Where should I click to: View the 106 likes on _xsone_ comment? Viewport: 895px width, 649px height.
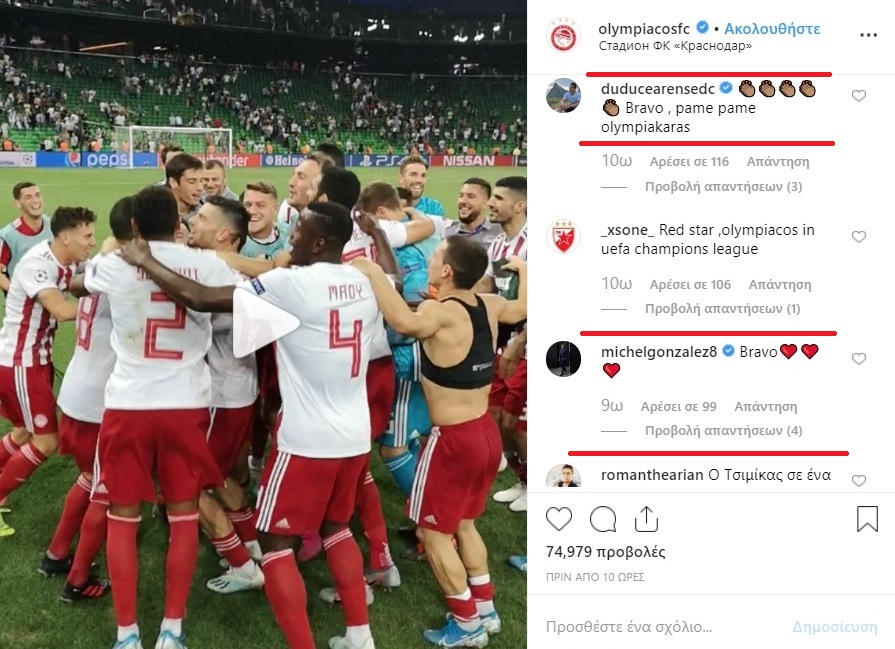[690, 284]
